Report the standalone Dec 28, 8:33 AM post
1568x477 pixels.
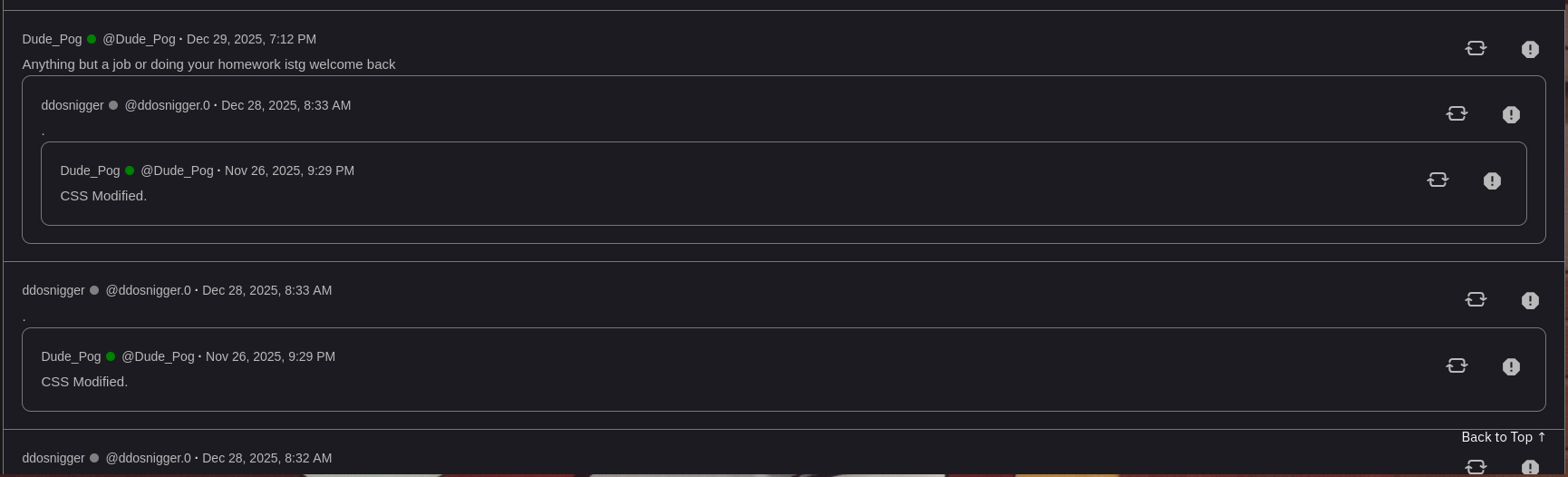(x=1530, y=301)
